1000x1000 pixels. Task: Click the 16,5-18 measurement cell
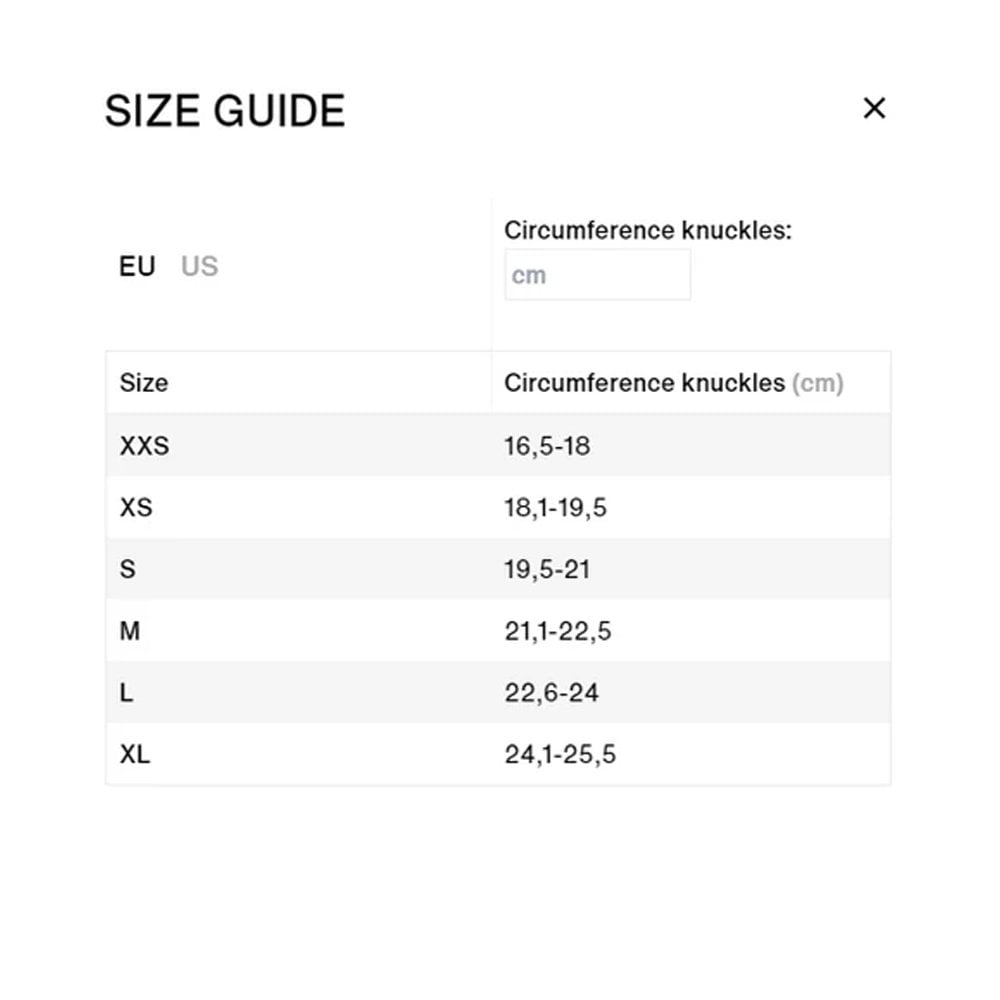(x=547, y=446)
